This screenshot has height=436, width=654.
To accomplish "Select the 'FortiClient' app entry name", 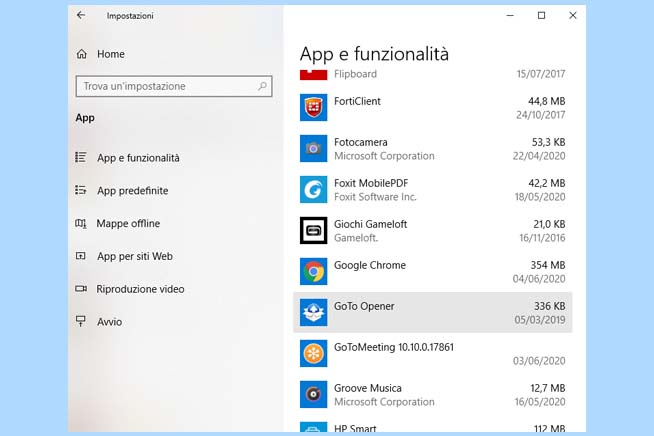I will tap(357, 101).
